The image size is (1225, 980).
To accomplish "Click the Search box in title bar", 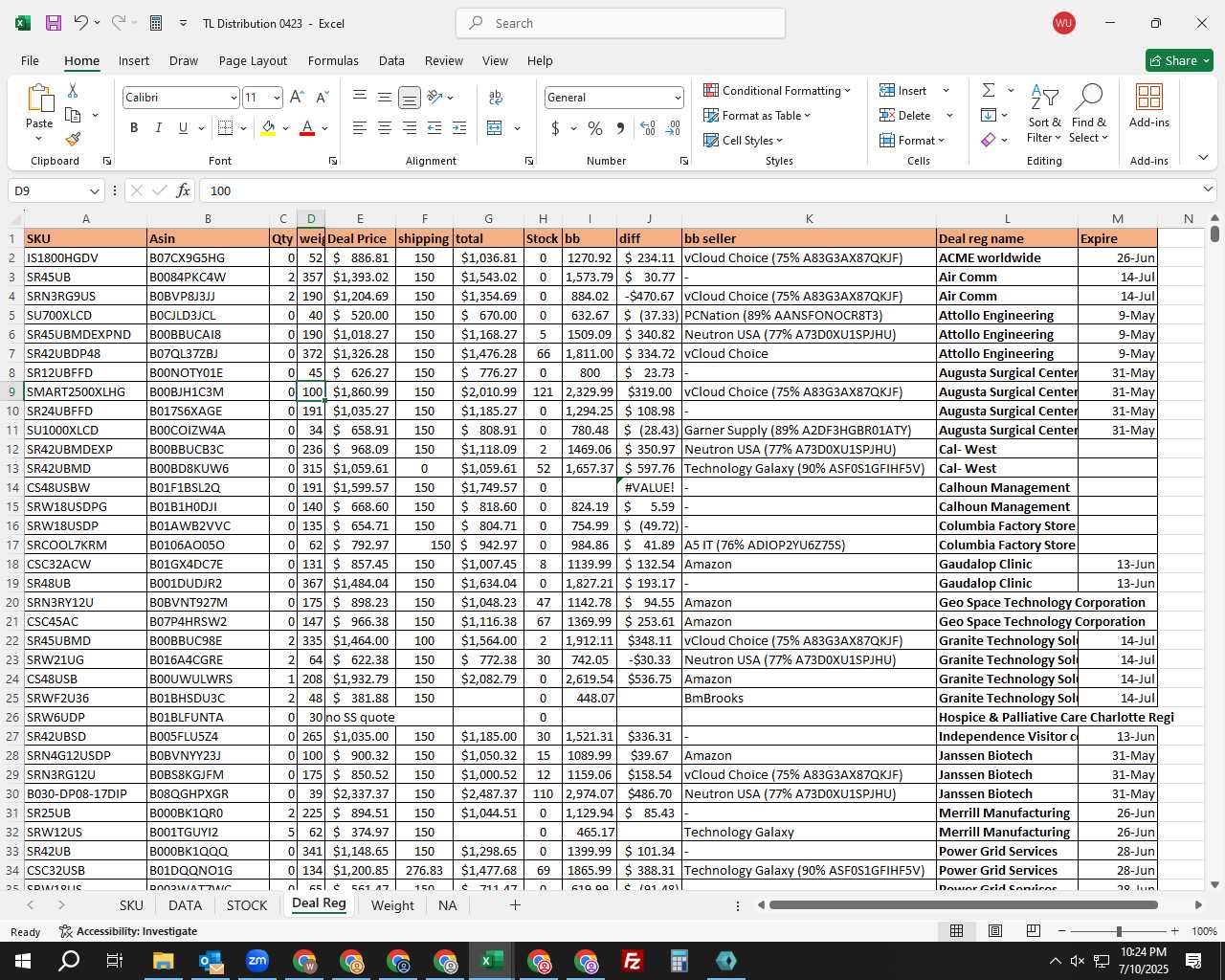I will [x=620, y=23].
